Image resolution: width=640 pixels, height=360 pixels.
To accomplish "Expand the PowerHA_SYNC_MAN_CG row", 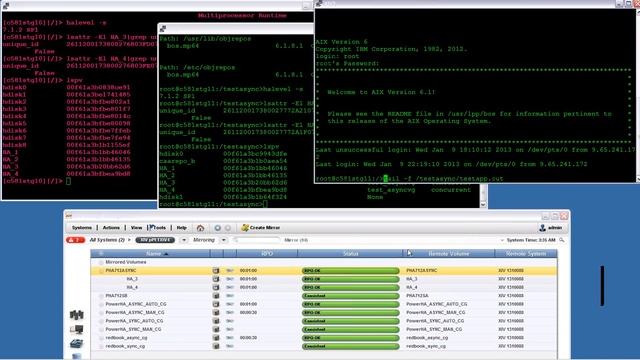I will click(101, 329).
